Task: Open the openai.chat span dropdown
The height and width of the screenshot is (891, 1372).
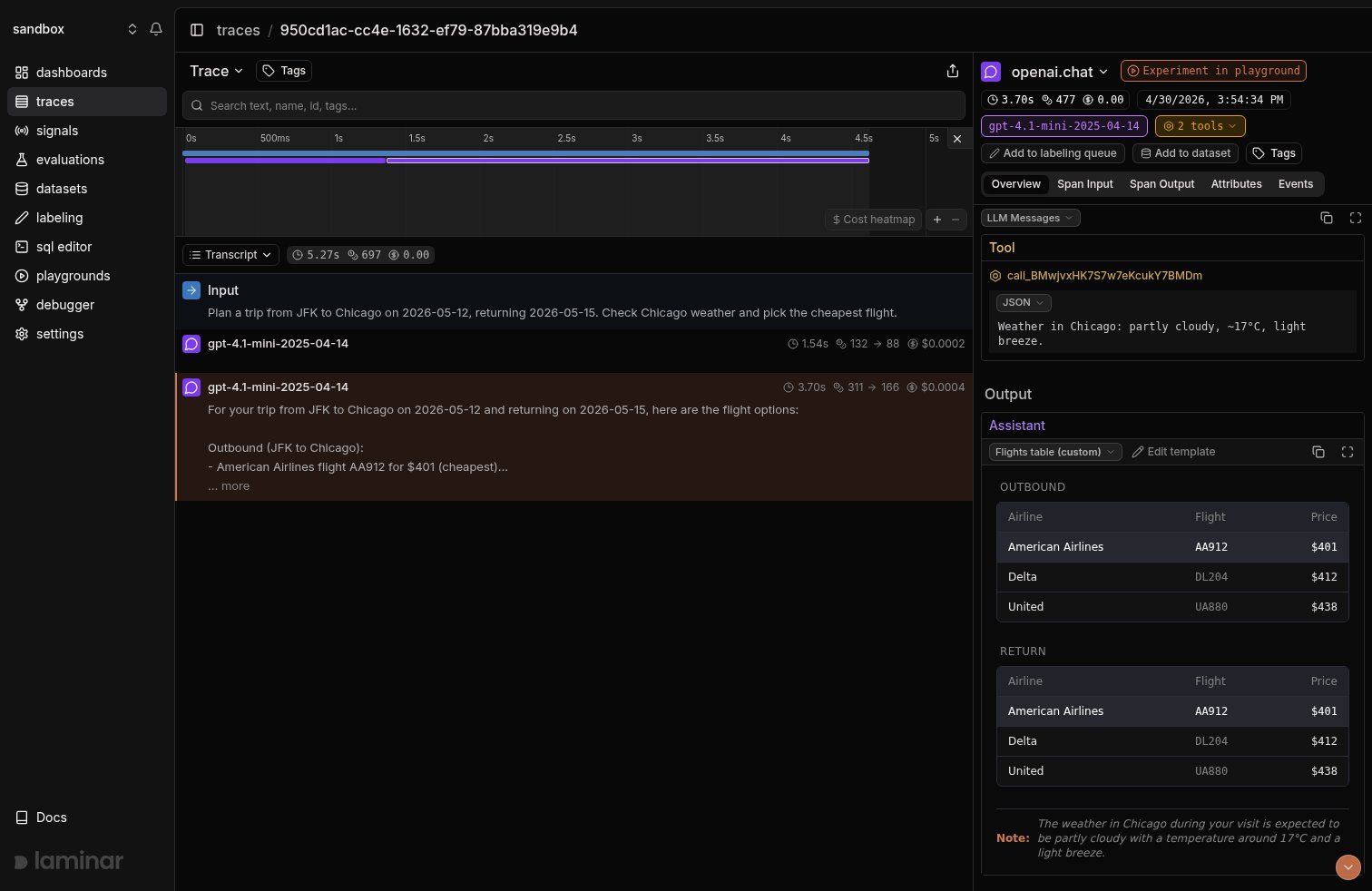Action: [1059, 72]
